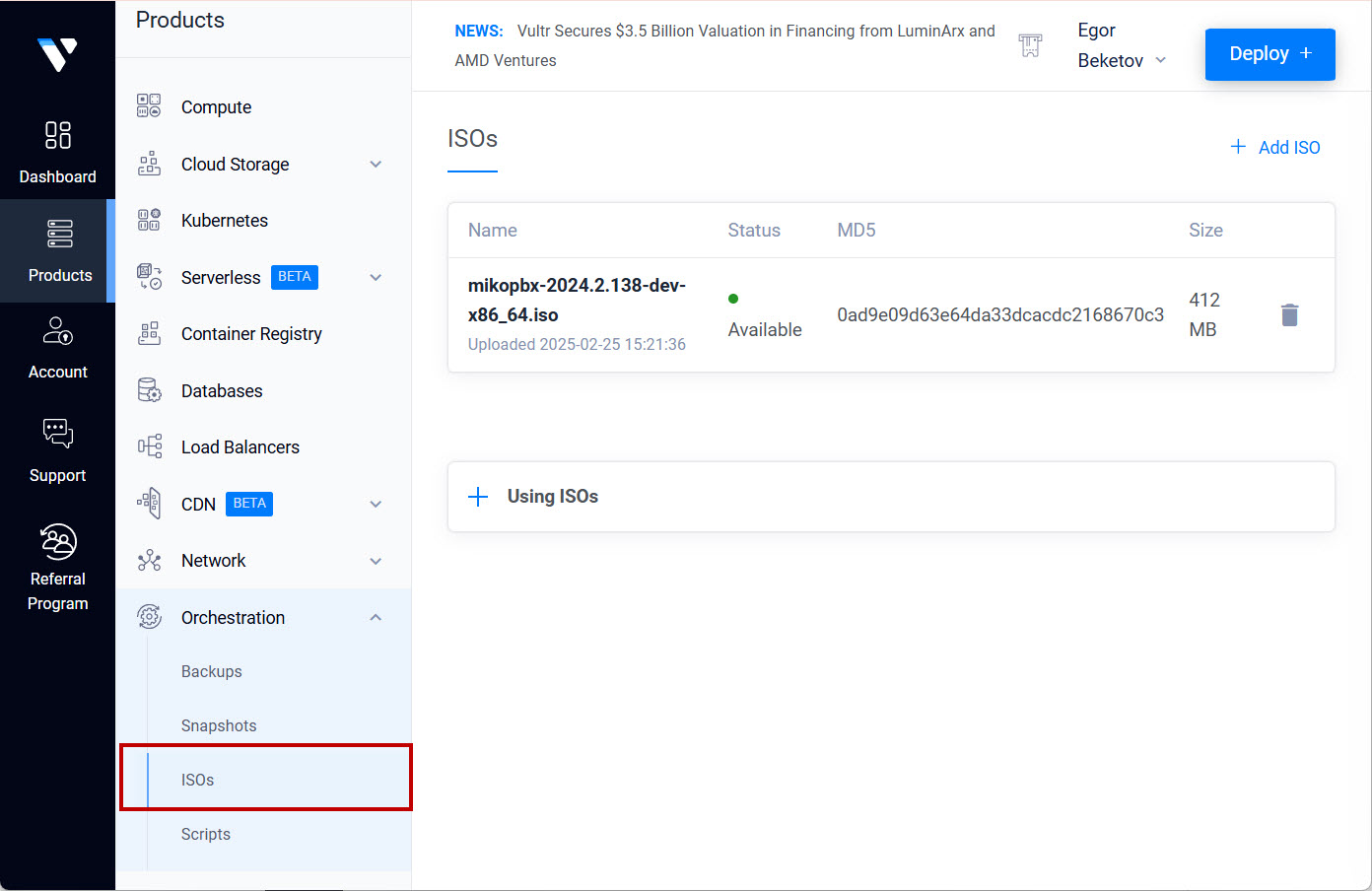The height and width of the screenshot is (891, 1372).
Task: Select Snapshots under Orchestration
Action: coord(219,726)
